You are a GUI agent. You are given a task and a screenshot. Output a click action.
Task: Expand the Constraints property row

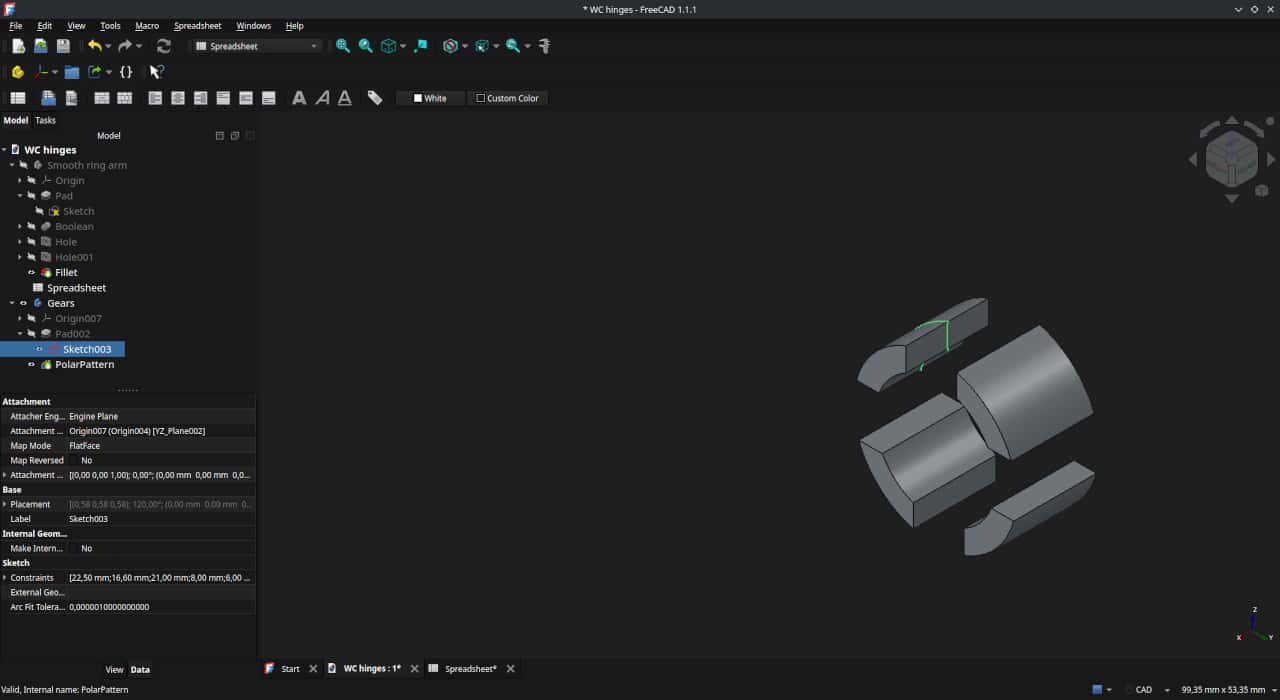(x=5, y=578)
